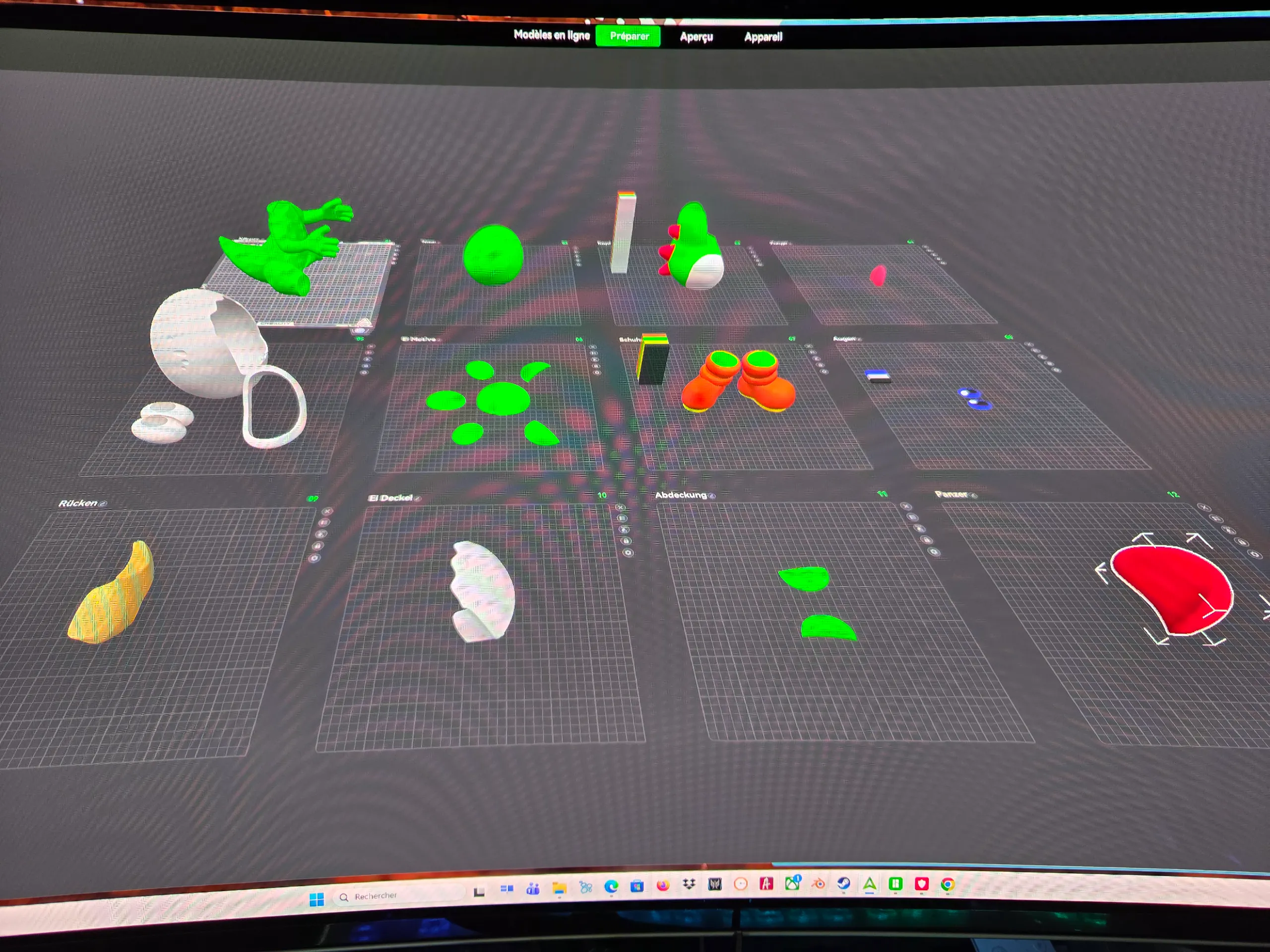Open plate settings for Ei Deckel plate
Image resolution: width=1270 pixels, height=952 pixels.
tap(628, 553)
